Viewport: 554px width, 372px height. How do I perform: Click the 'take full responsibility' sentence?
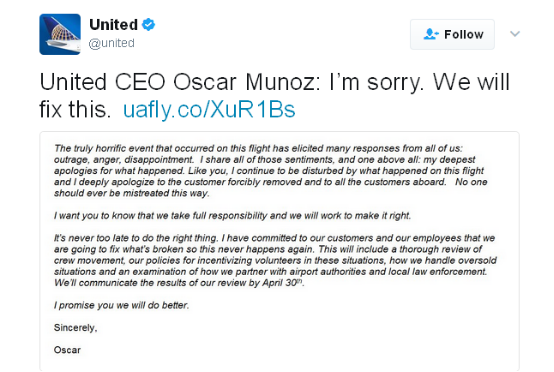pos(232,216)
